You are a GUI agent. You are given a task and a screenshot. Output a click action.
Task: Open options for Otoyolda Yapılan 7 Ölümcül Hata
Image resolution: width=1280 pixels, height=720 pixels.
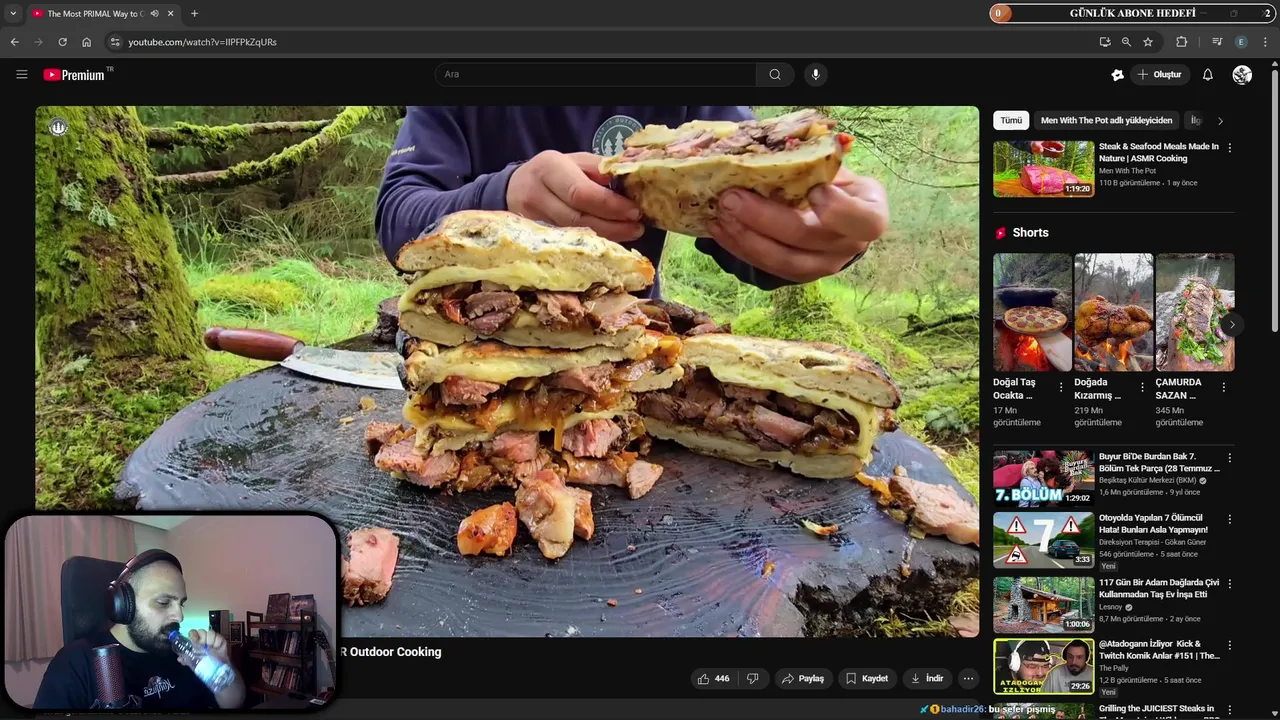tap(1229, 519)
